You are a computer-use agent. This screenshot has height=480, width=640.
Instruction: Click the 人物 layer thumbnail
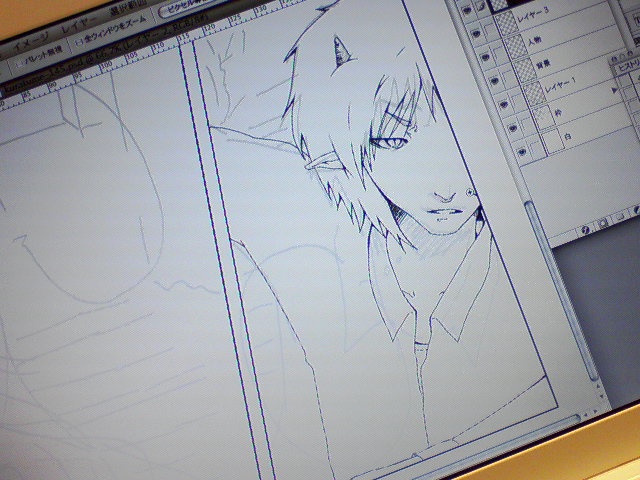515,46
